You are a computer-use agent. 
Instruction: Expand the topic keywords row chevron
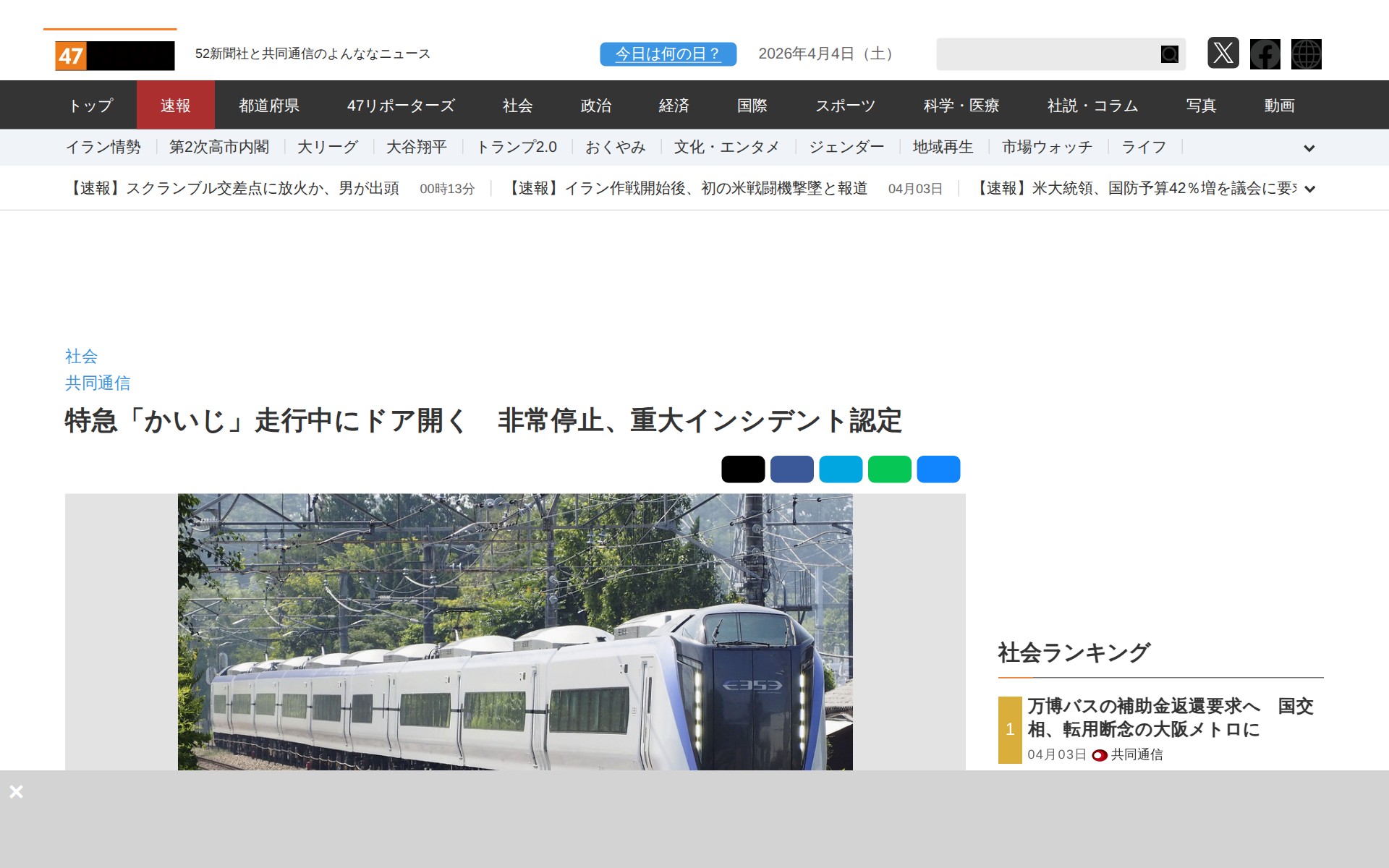[x=1309, y=148]
